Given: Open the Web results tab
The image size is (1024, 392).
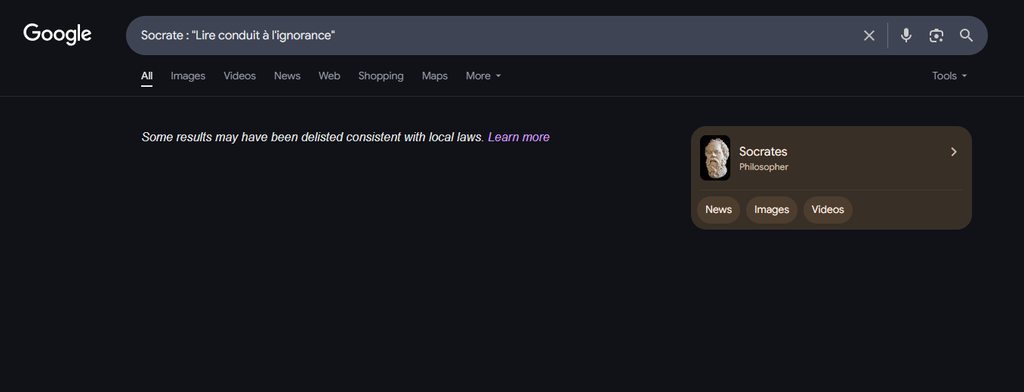Looking at the screenshot, I should (x=329, y=76).
